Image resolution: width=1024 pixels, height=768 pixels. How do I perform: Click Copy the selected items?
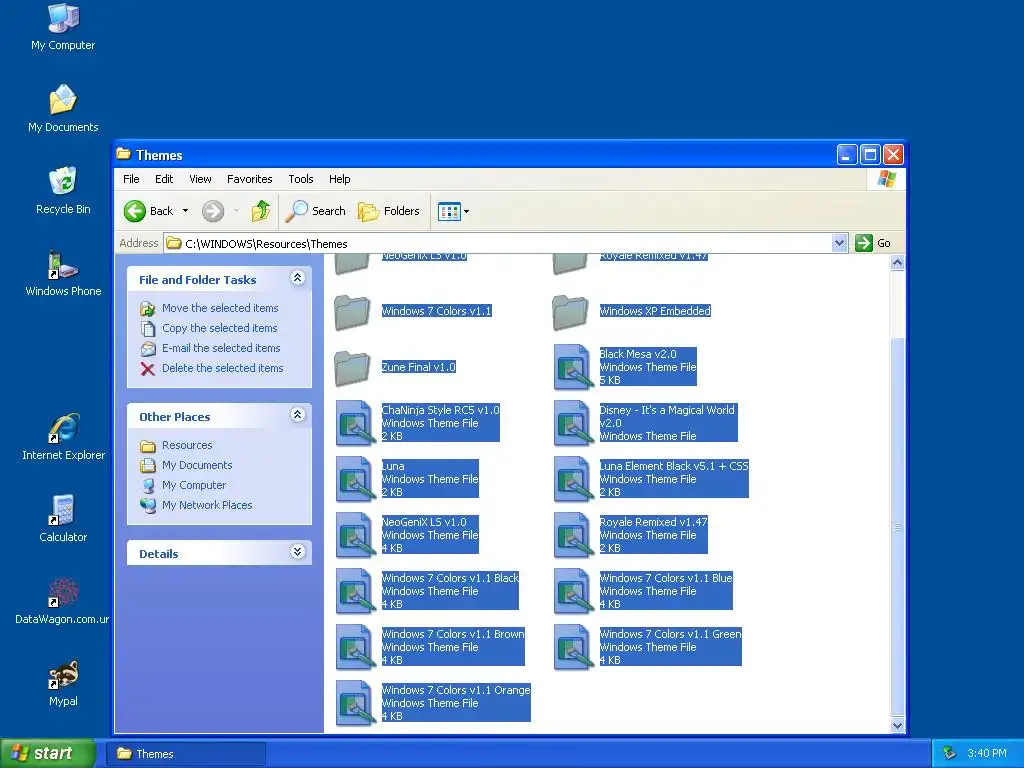(x=219, y=328)
